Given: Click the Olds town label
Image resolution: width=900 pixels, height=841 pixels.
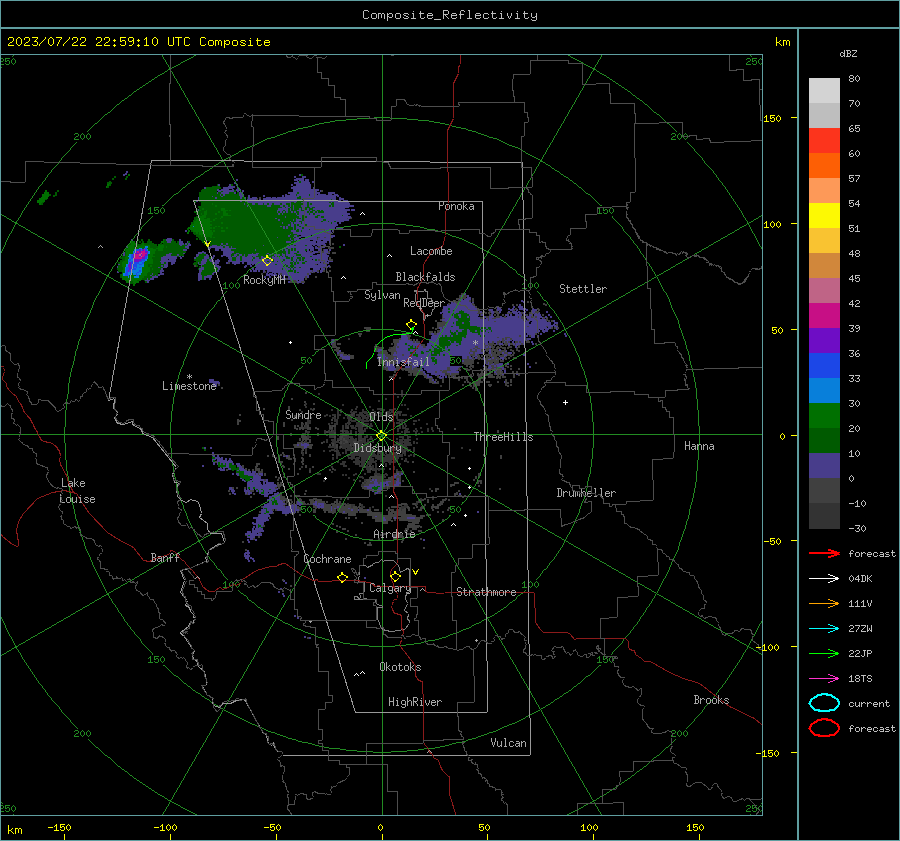Looking at the screenshot, I should point(381,416).
